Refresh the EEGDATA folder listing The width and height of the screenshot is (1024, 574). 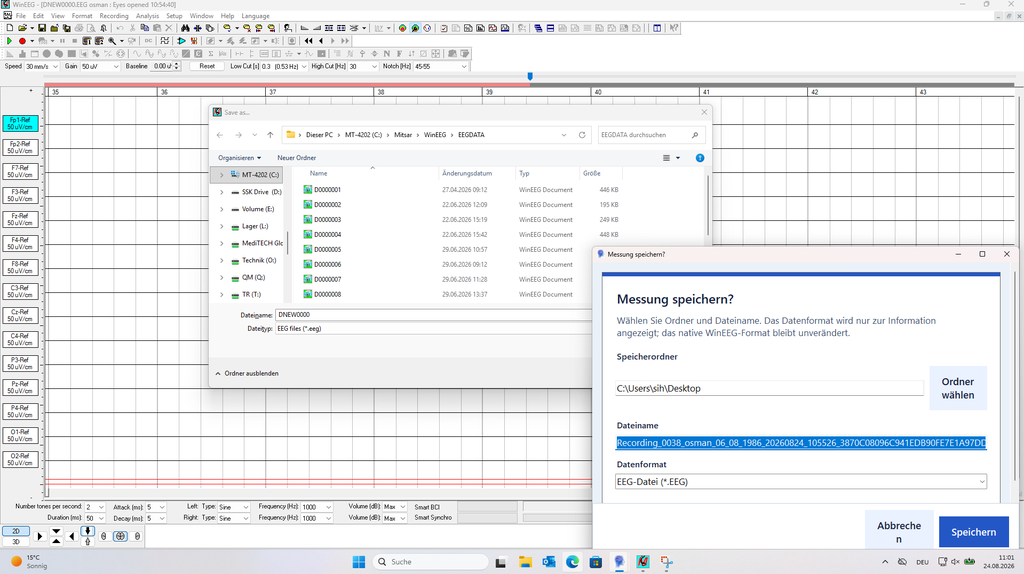[582, 135]
